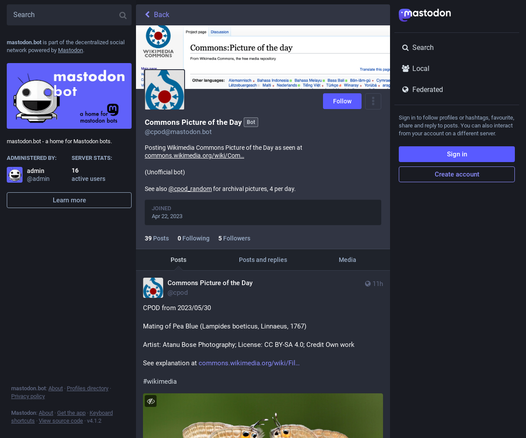
Task: Open the Local timeline
Action: pyautogui.click(x=415, y=68)
